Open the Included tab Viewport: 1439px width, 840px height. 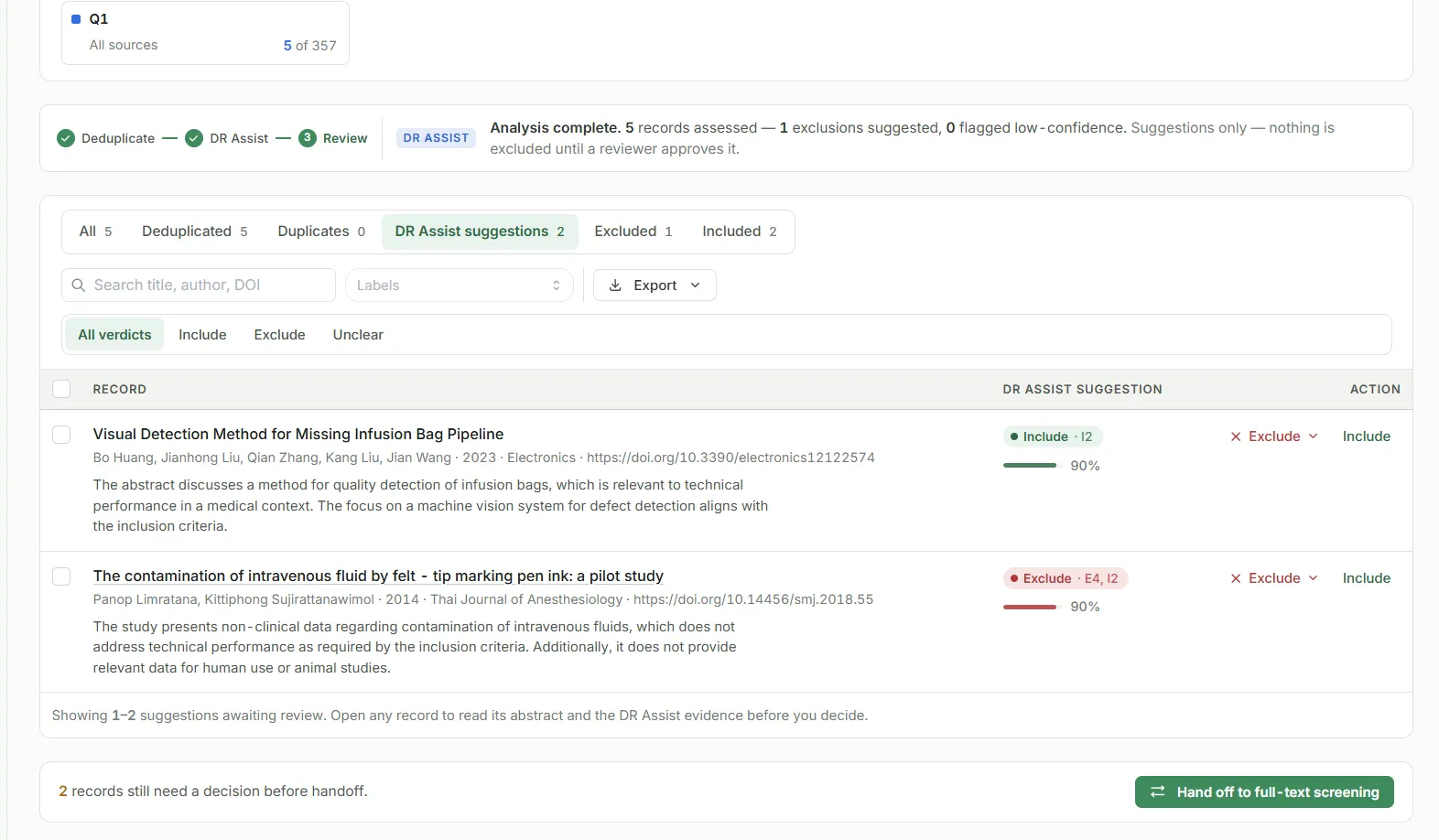(740, 232)
